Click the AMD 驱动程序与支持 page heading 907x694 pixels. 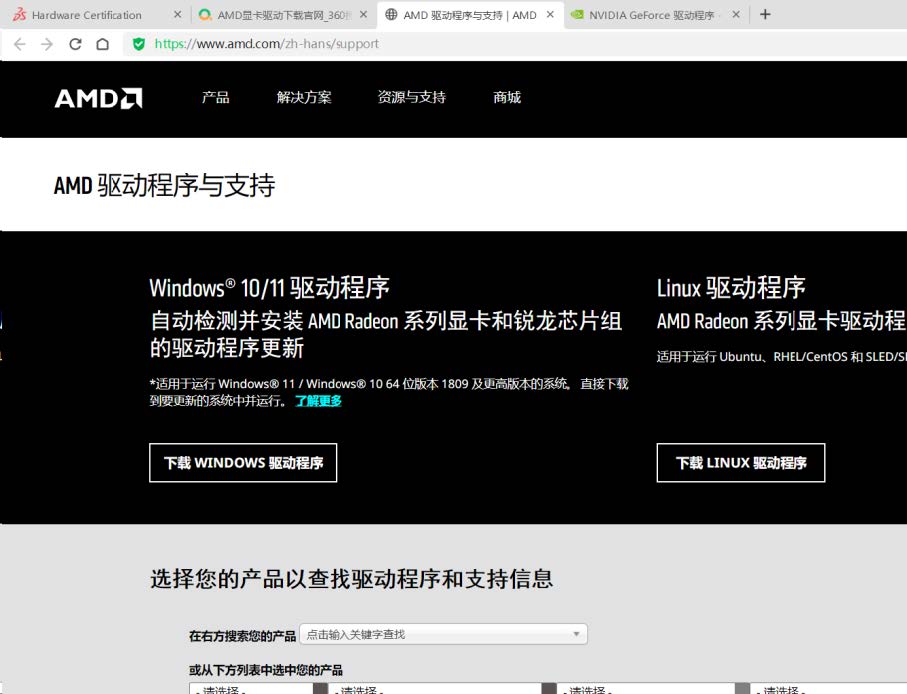point(164,186)
